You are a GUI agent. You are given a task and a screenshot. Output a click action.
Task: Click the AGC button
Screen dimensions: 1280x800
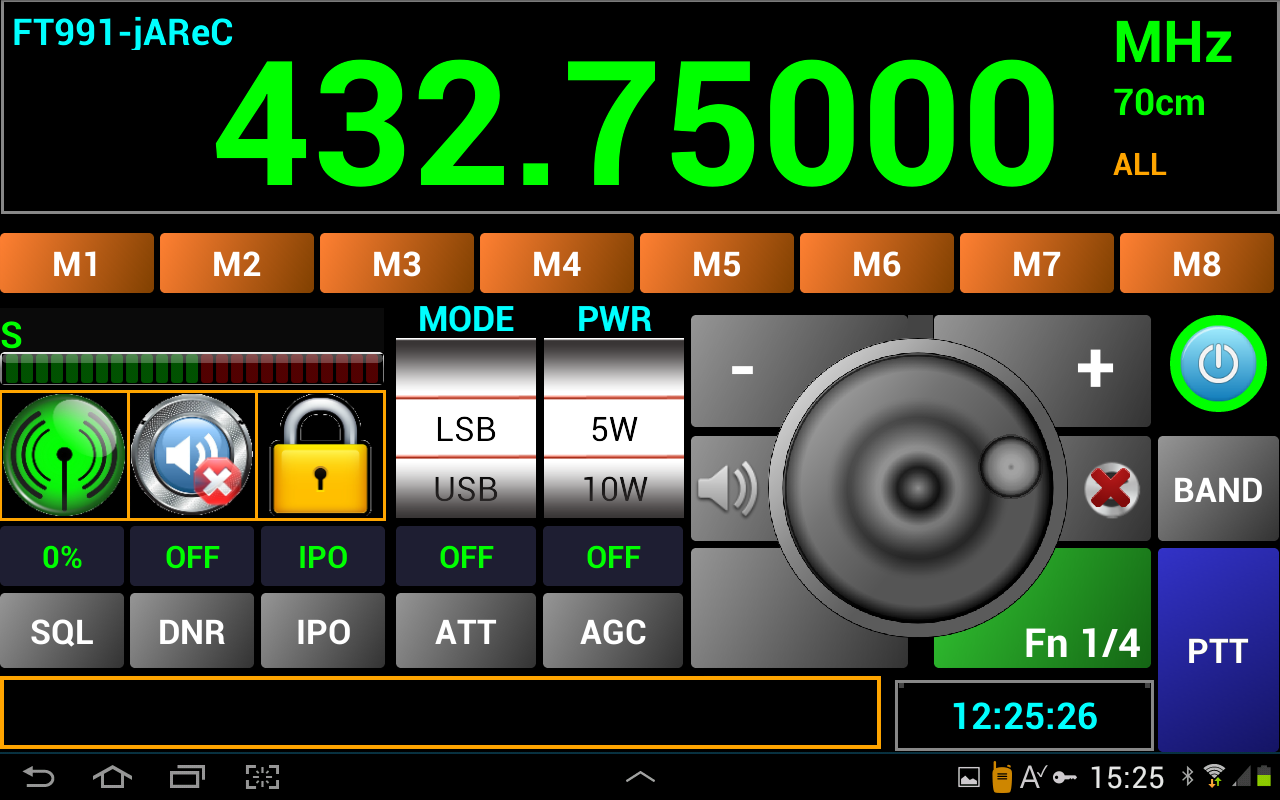(x=613, y=631)
